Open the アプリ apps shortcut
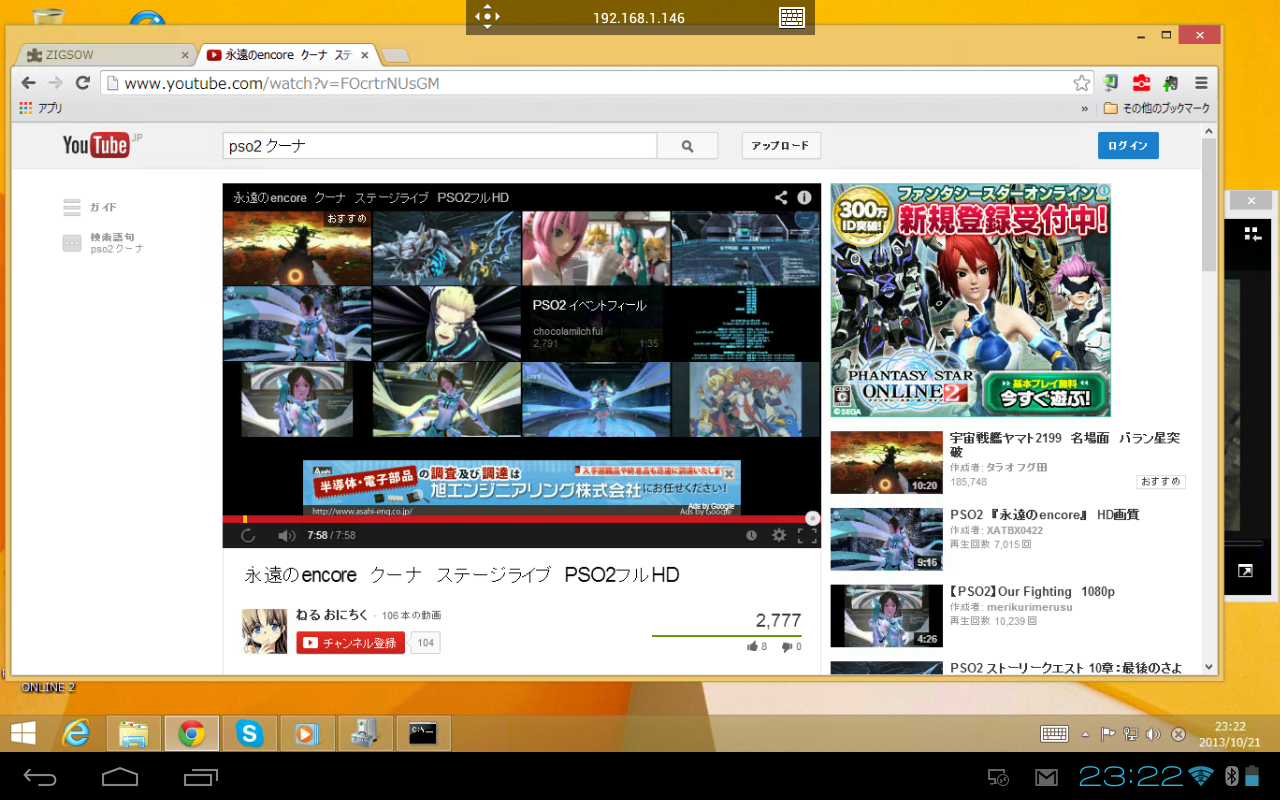 [x=41, y=108]
